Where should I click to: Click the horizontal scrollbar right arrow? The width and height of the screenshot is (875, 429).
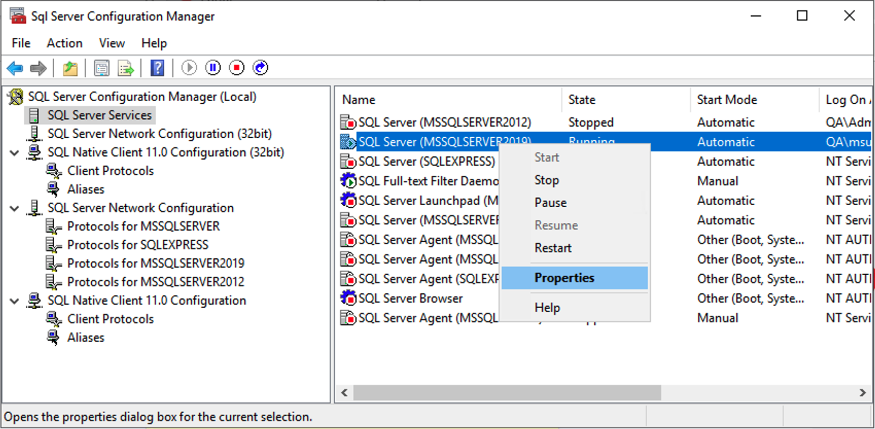point(862,393)
